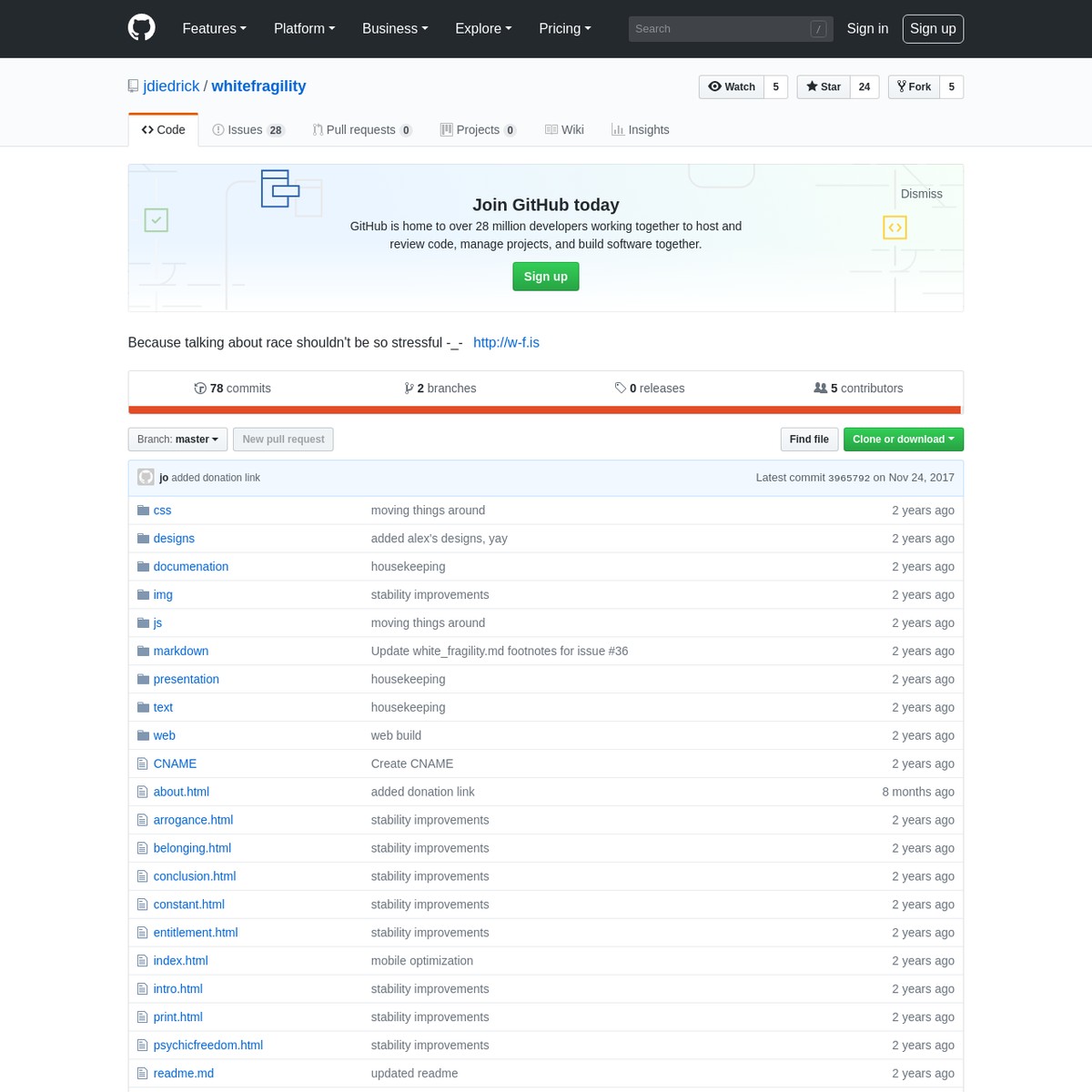Click the file icon beside about.html
1092x1092 pixels.
pyautogui.click(x=142, y=793)
